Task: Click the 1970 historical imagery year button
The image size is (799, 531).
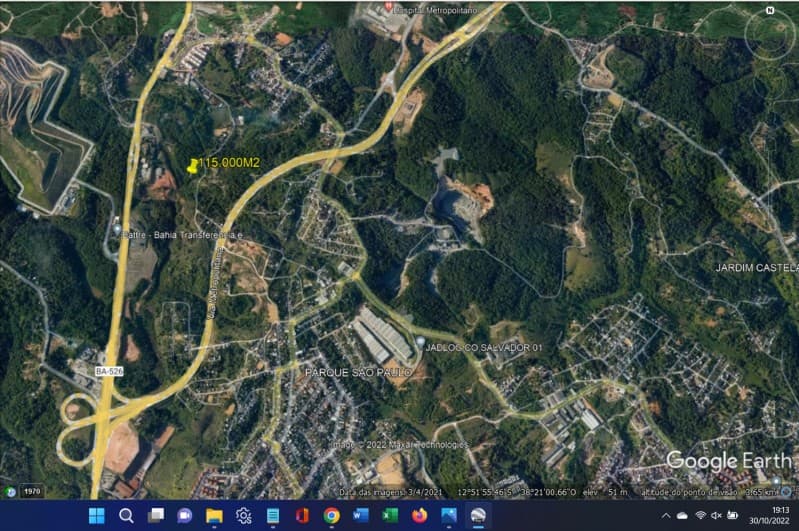Action: (x=32, y=492)
